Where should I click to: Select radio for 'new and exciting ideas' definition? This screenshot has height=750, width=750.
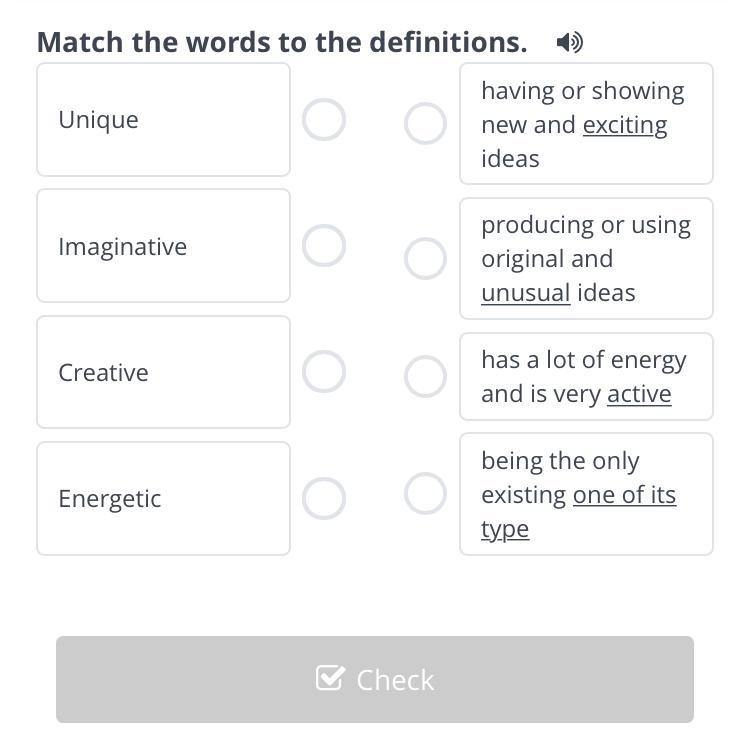[x=425, y=124]
